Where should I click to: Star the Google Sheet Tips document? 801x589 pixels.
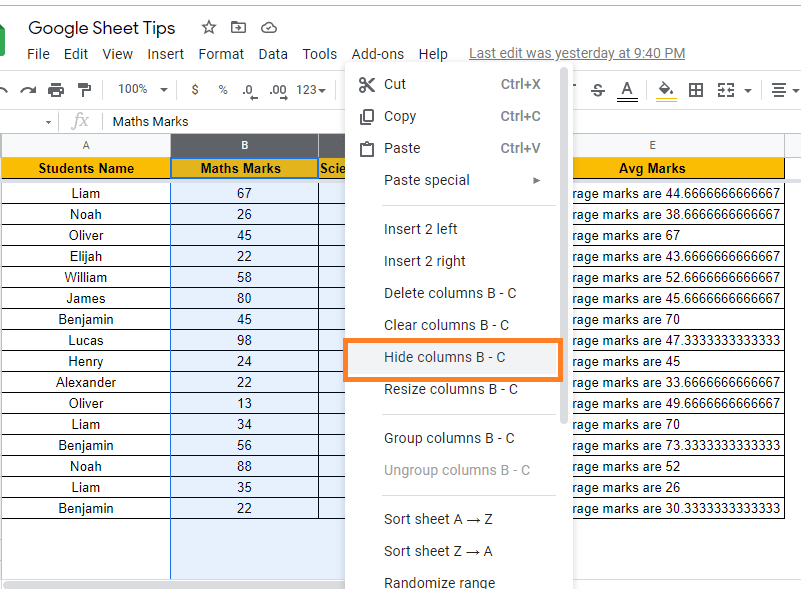coord(209,27)
